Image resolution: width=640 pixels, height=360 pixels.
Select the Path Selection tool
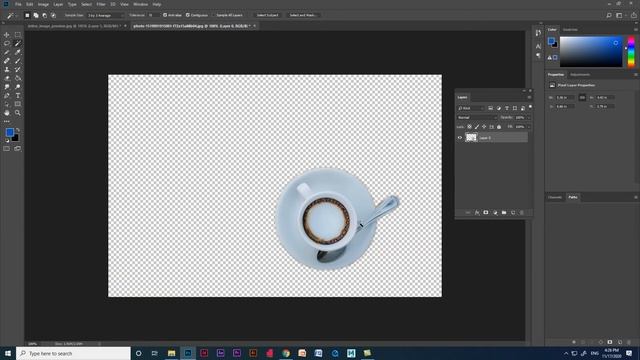tap(7, 104)
